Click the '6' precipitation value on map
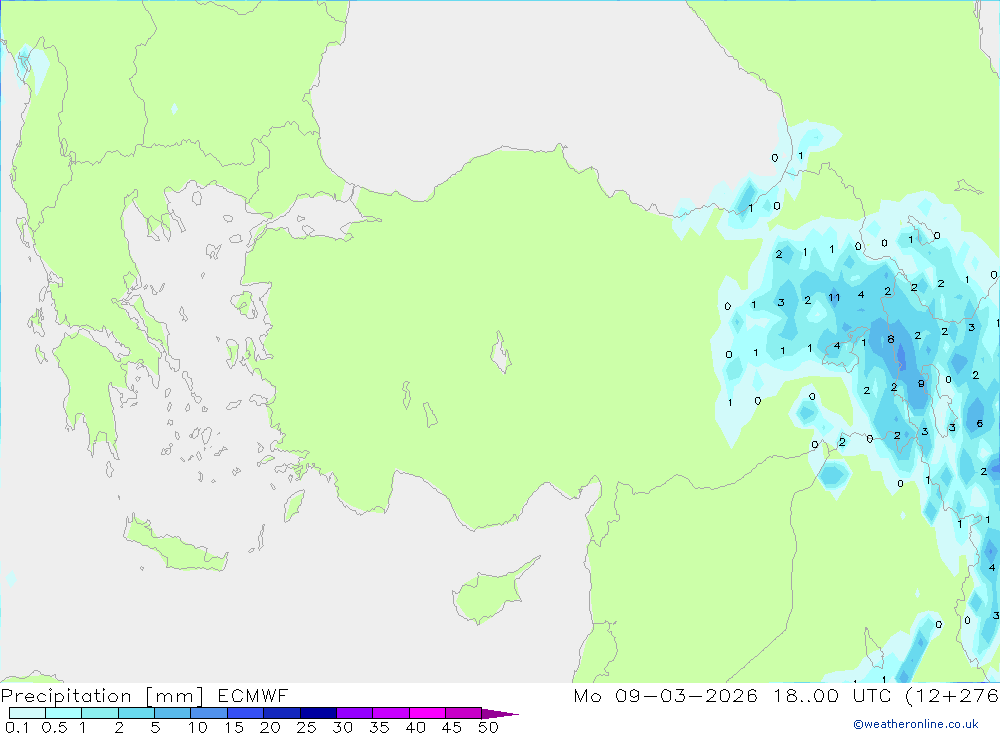Image resolution: width=1000 pixels, height=733 pixels. (x=980, y=424)
